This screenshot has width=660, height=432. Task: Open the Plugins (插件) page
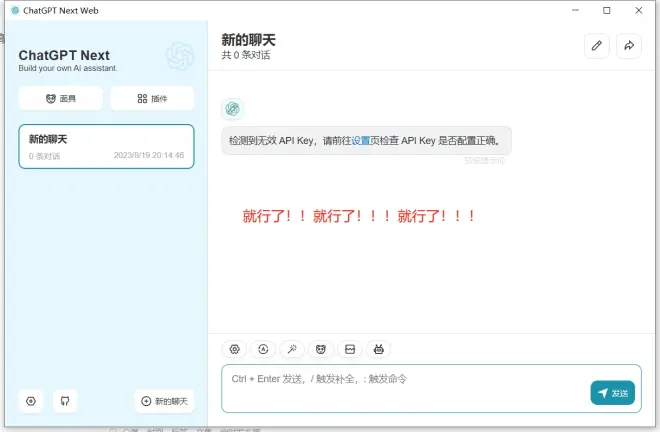(152, 99)
